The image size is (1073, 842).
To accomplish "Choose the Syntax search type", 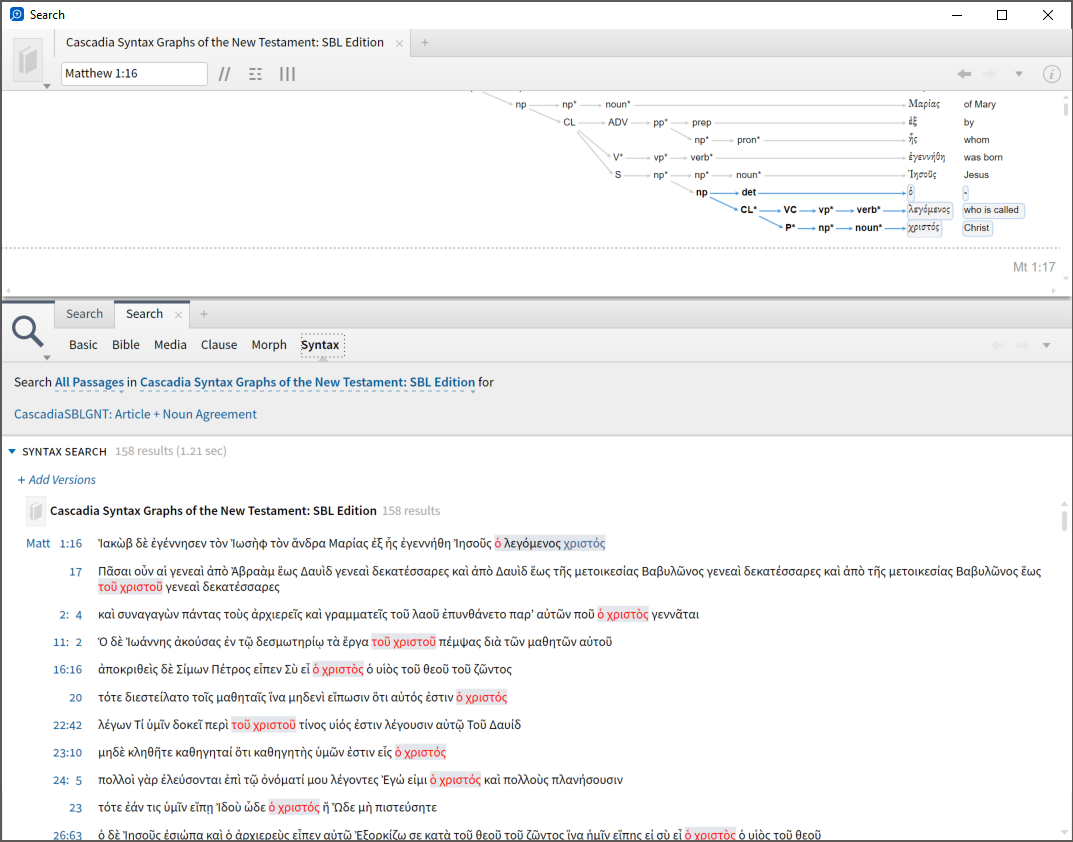I will coord(320,345).
